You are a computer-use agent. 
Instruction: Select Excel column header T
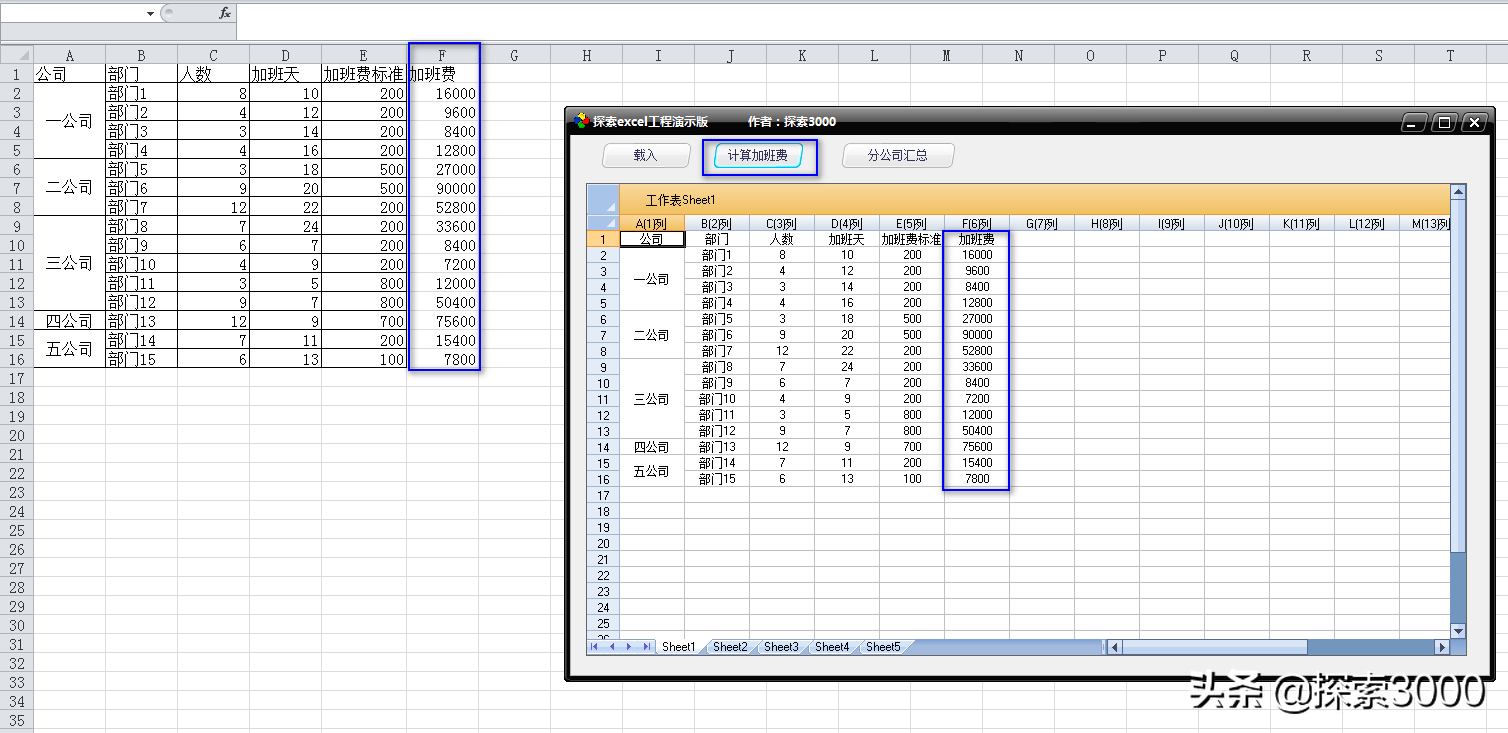point(1450,55)
